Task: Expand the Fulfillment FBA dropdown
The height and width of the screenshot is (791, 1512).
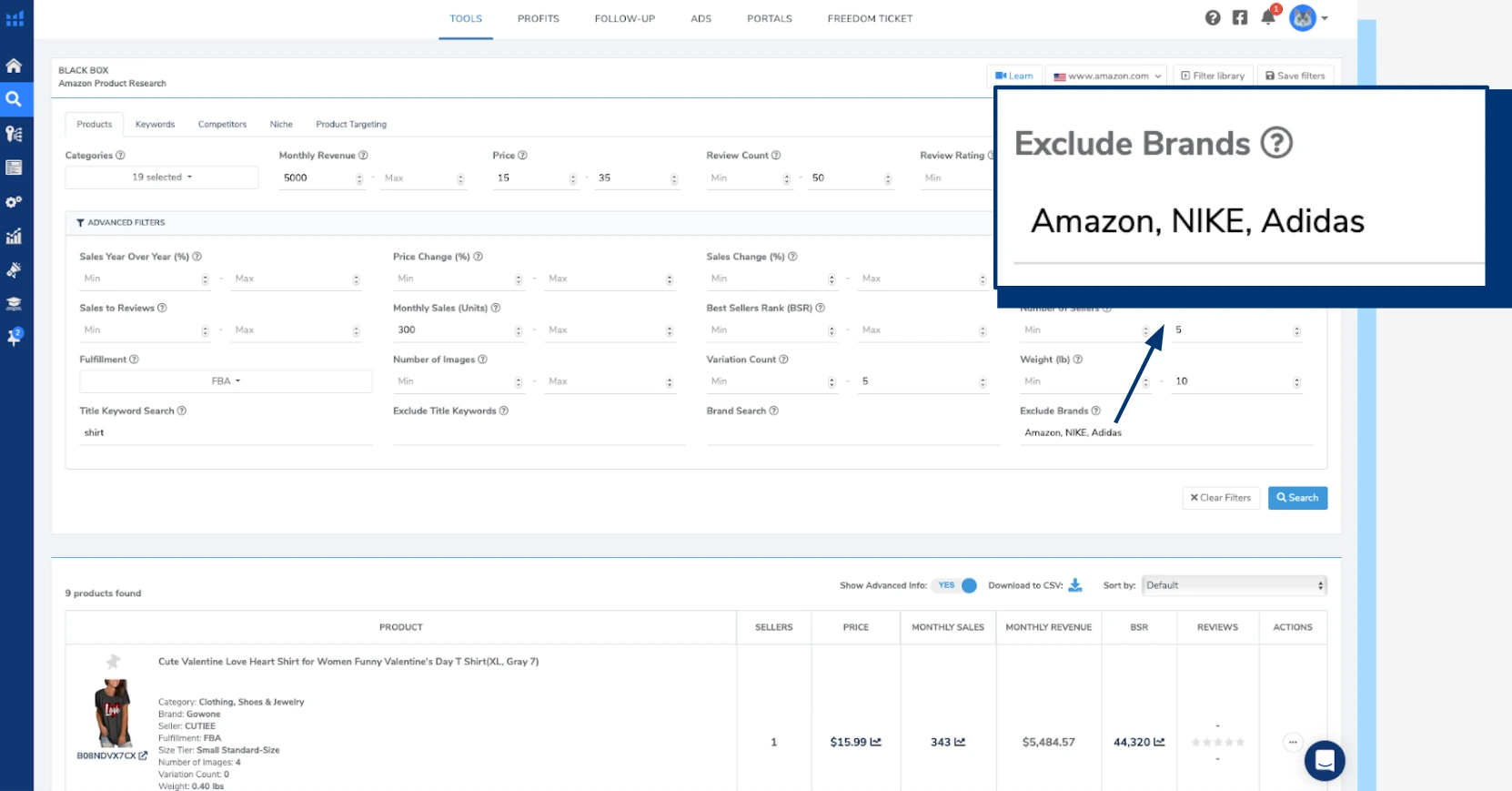Action: [x=226, y=381]
